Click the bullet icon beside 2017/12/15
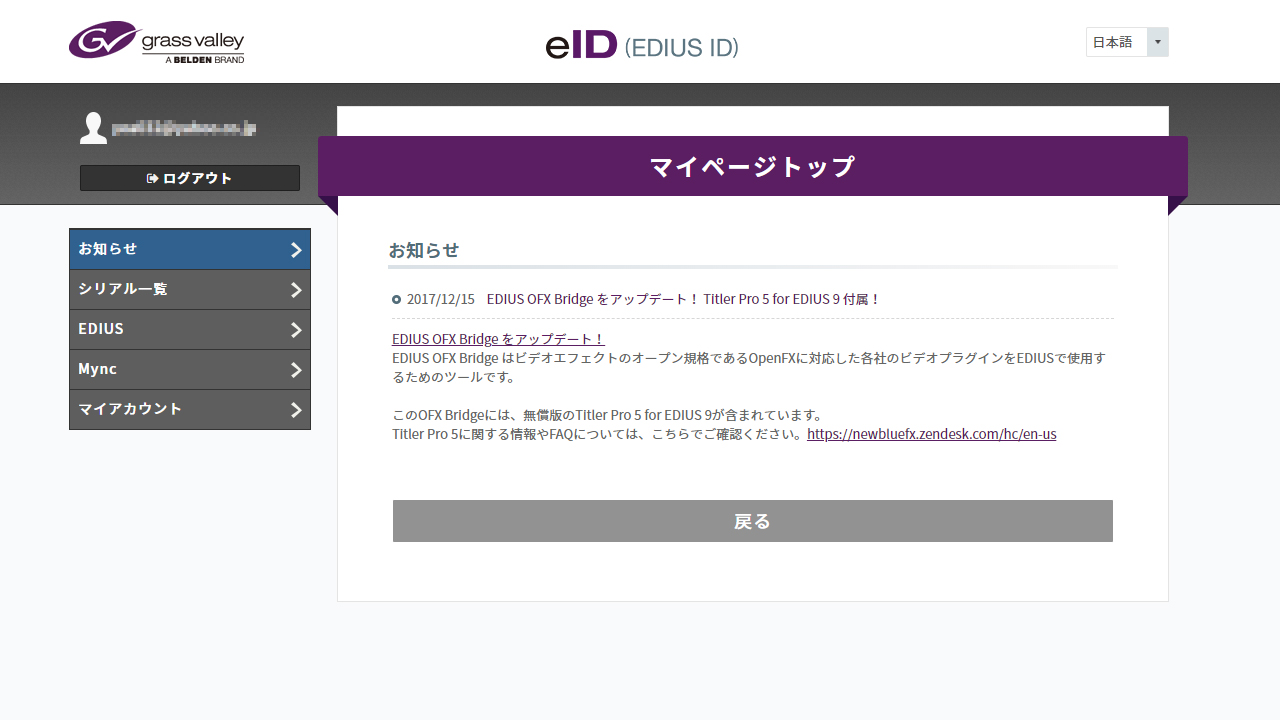Viewport: 1280px width, 720px height. click(397, 299)
